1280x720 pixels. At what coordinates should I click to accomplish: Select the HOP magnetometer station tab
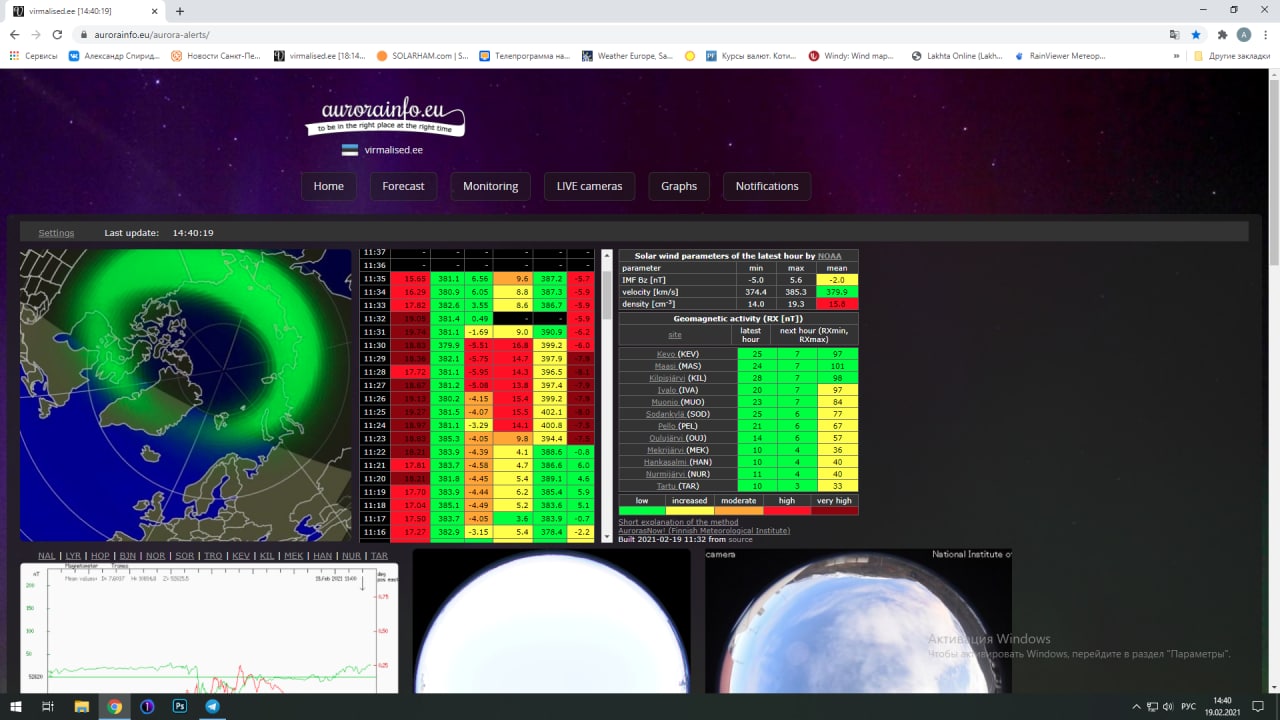click(x=99, y=556)
